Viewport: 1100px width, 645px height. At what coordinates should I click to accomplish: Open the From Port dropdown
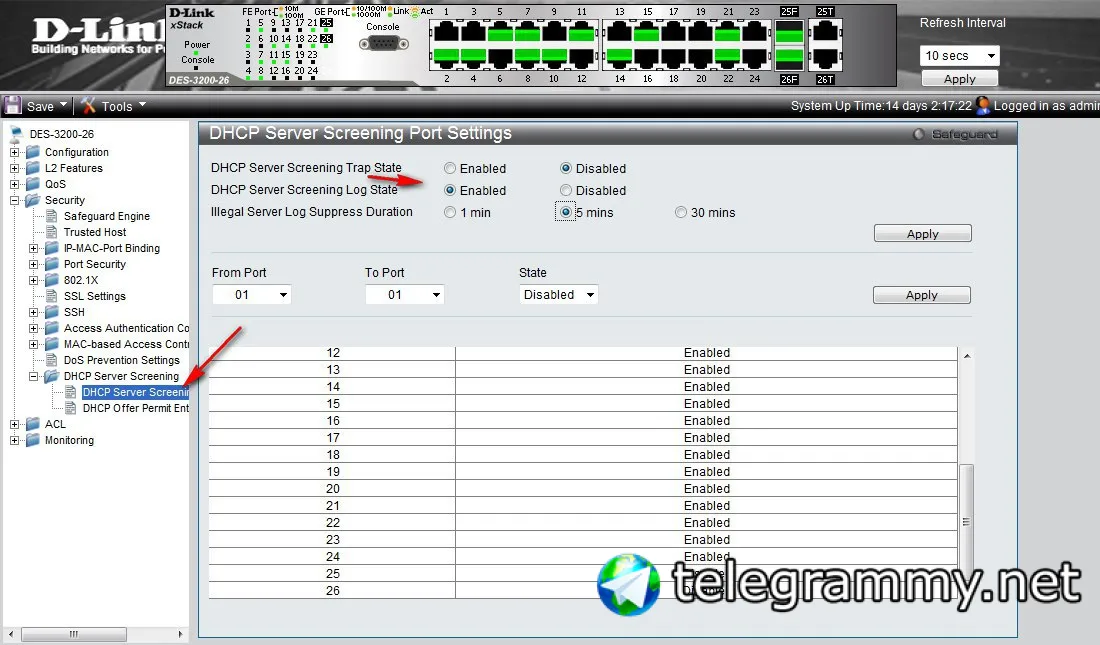point(252,295)
